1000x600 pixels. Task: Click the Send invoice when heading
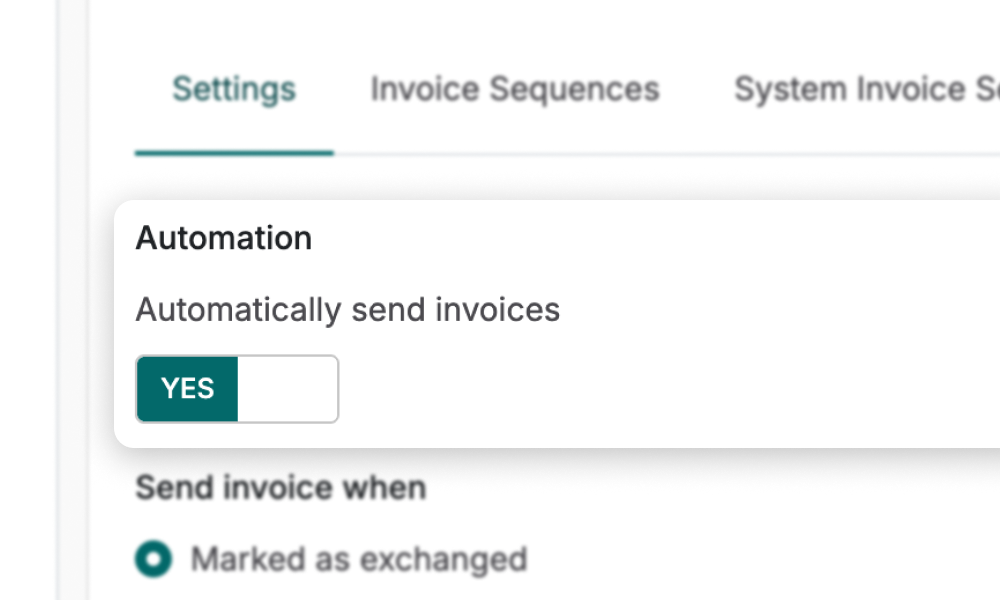click(x=280, y=488)
